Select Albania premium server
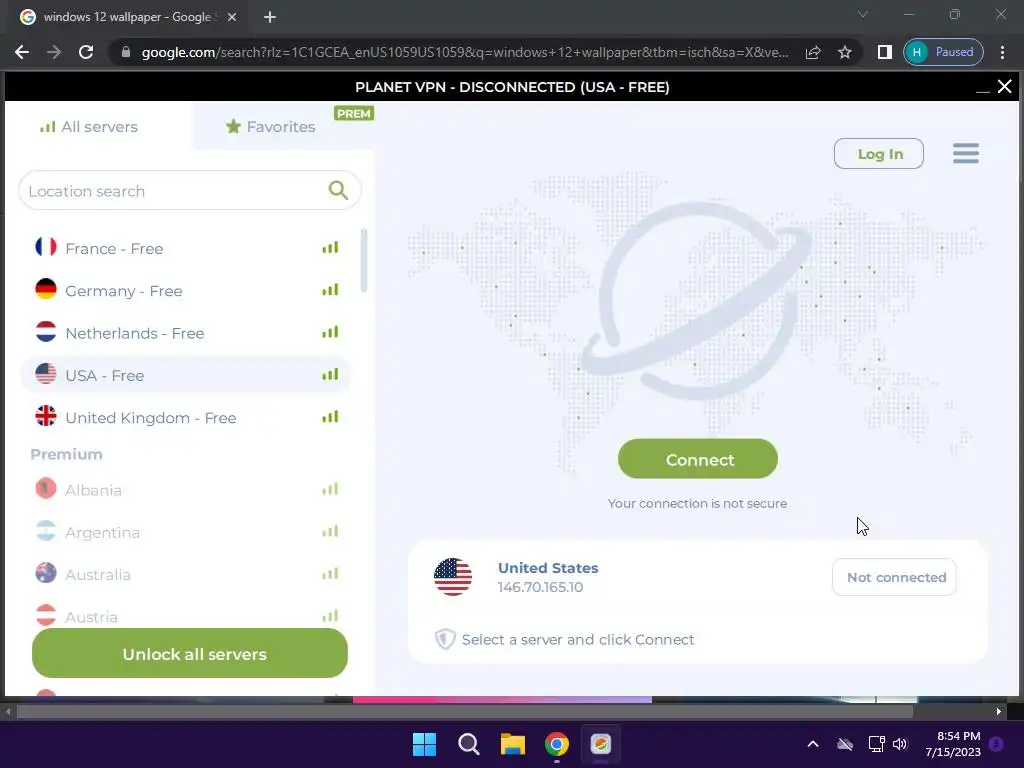 coord(186,490)
